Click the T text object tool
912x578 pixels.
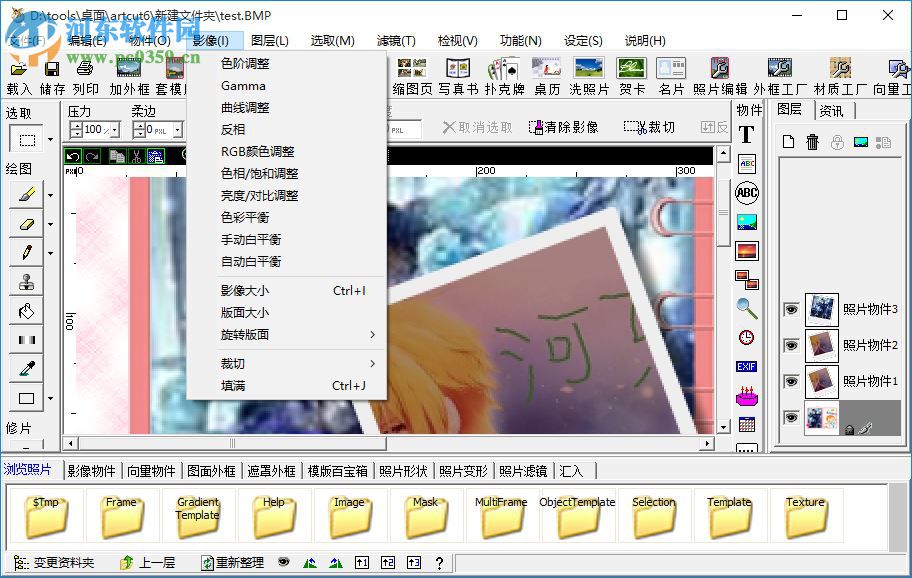tap(747, 133)
